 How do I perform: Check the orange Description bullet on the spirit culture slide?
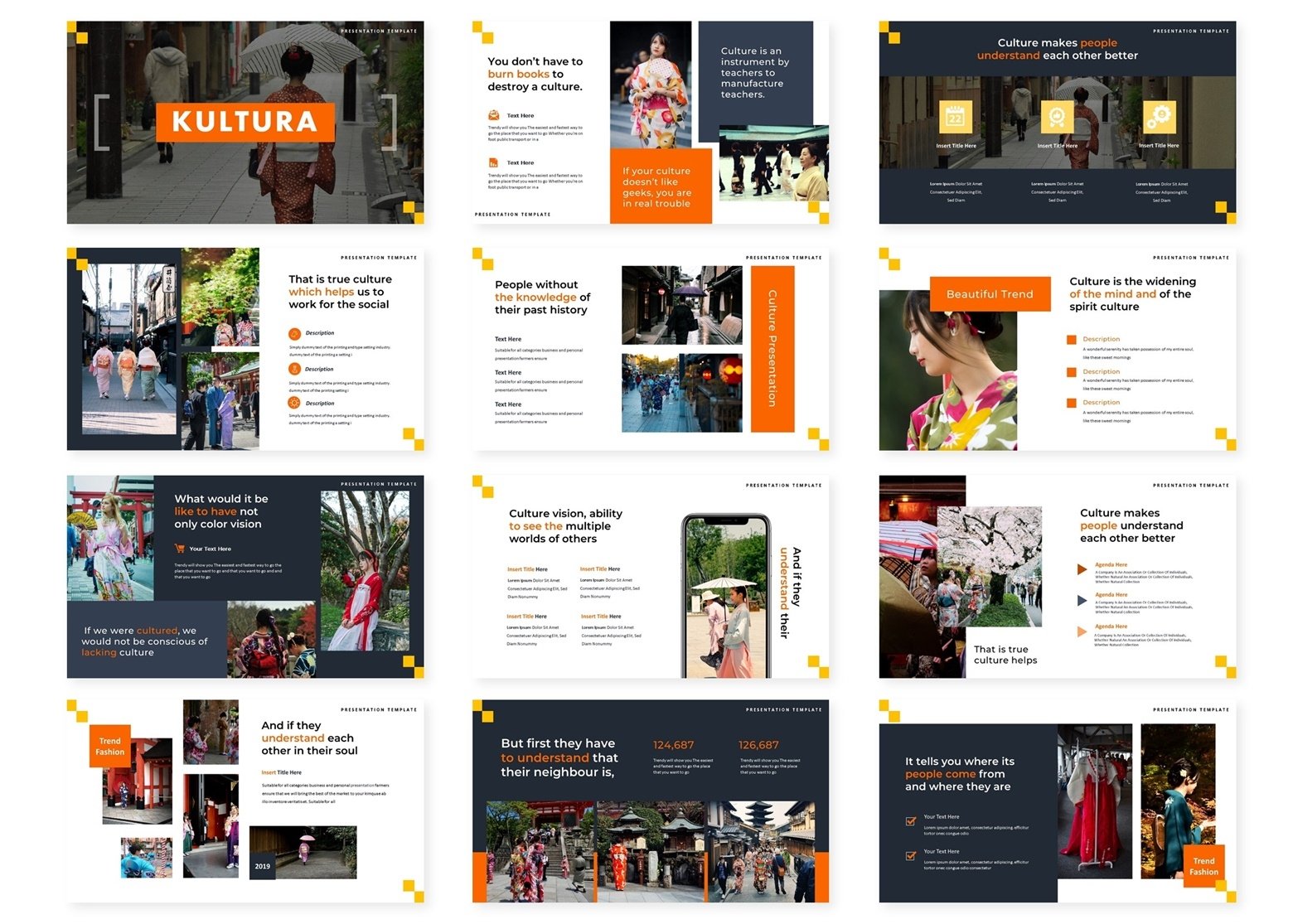(1070, 340)
